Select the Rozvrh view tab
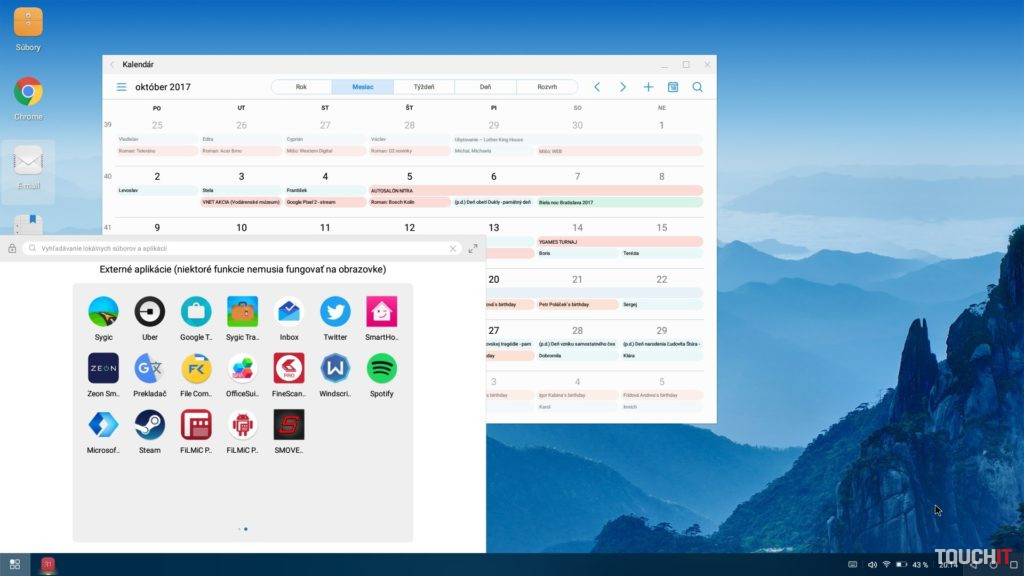This screenshot has height=576, width=1024. tap(547, 87)
